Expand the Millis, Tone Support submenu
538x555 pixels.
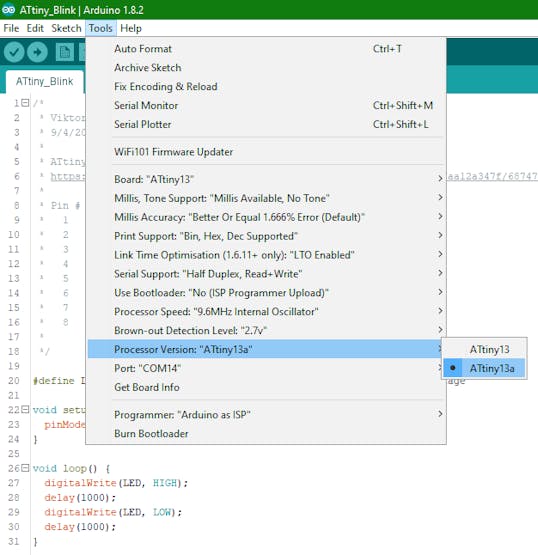click(267, 198)
